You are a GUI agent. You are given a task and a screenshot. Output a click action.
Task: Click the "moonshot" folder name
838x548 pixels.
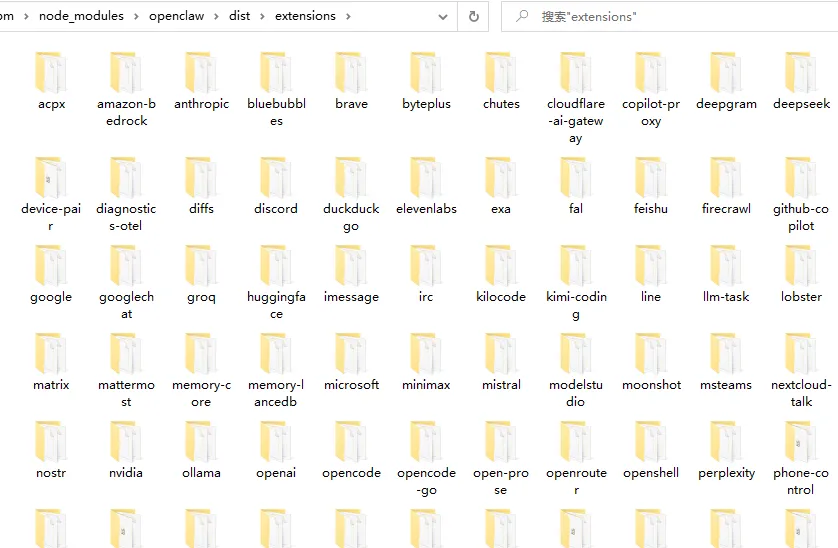coord(651,385)
